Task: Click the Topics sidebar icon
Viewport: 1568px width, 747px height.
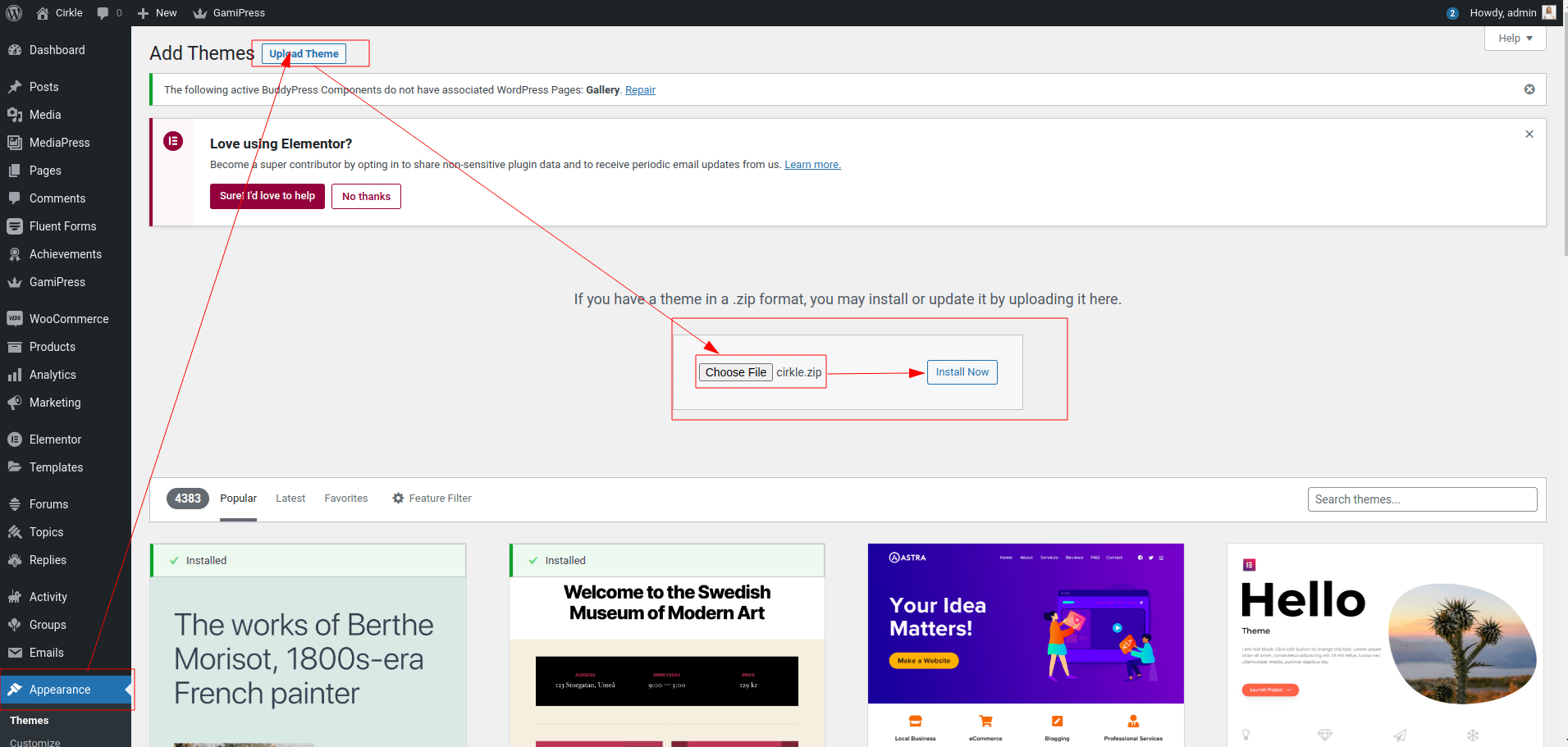Action: pyautogui.click(x=15, y=532)
